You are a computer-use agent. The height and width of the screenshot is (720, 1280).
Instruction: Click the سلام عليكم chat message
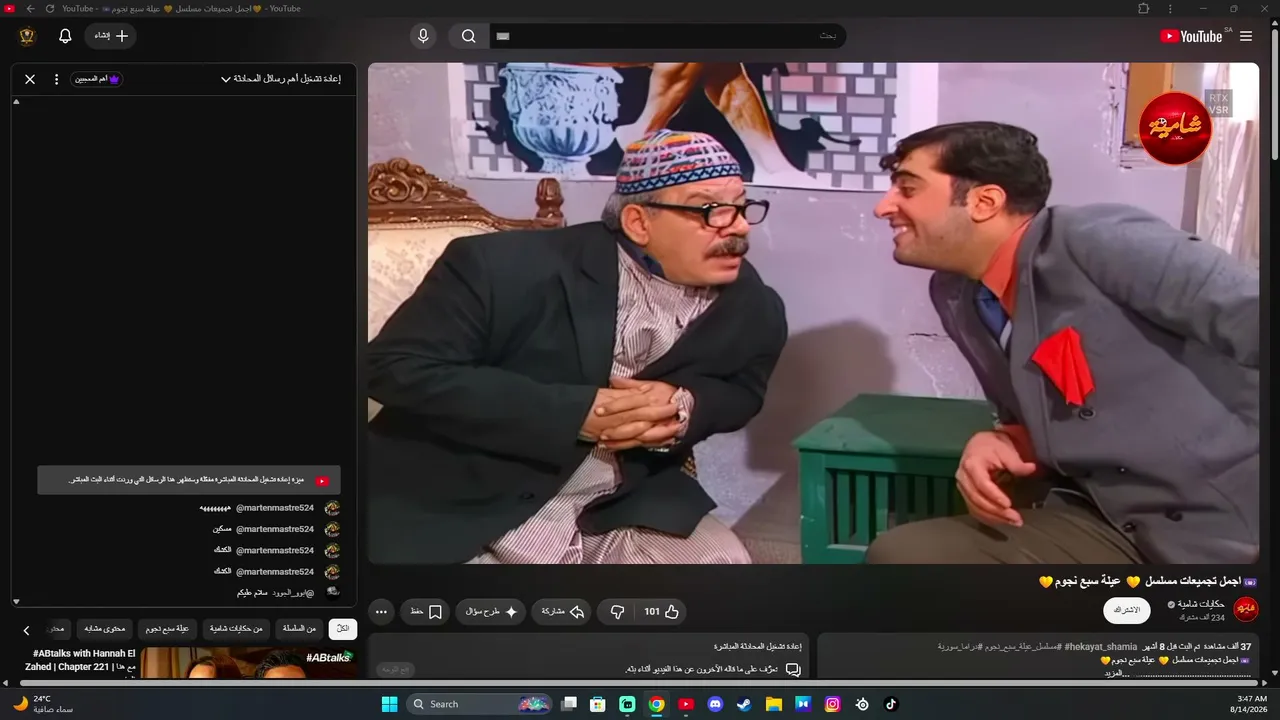click(251, 593)
